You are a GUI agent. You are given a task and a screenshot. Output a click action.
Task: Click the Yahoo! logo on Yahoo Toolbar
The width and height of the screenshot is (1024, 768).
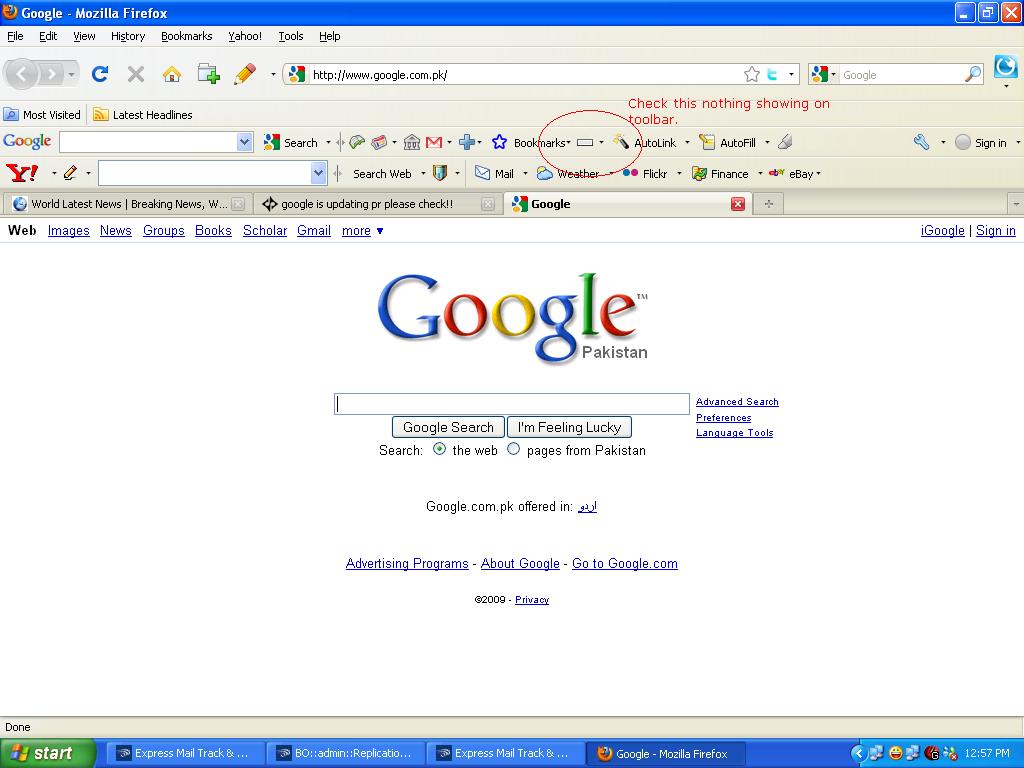pyautogui.click(x=22, y=173)
